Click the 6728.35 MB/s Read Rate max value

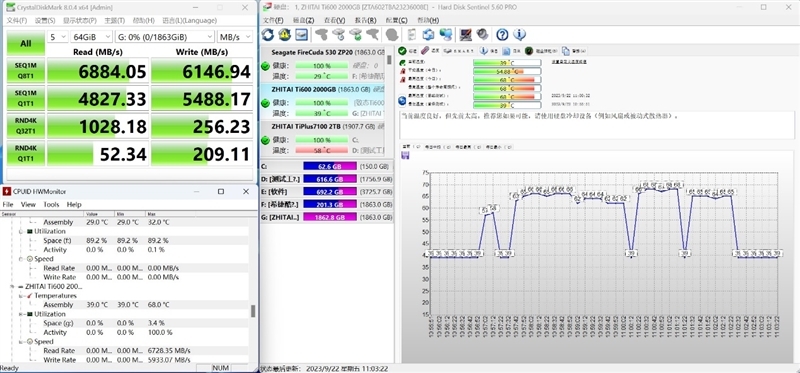pyautogui.click(x=169, y=351)
